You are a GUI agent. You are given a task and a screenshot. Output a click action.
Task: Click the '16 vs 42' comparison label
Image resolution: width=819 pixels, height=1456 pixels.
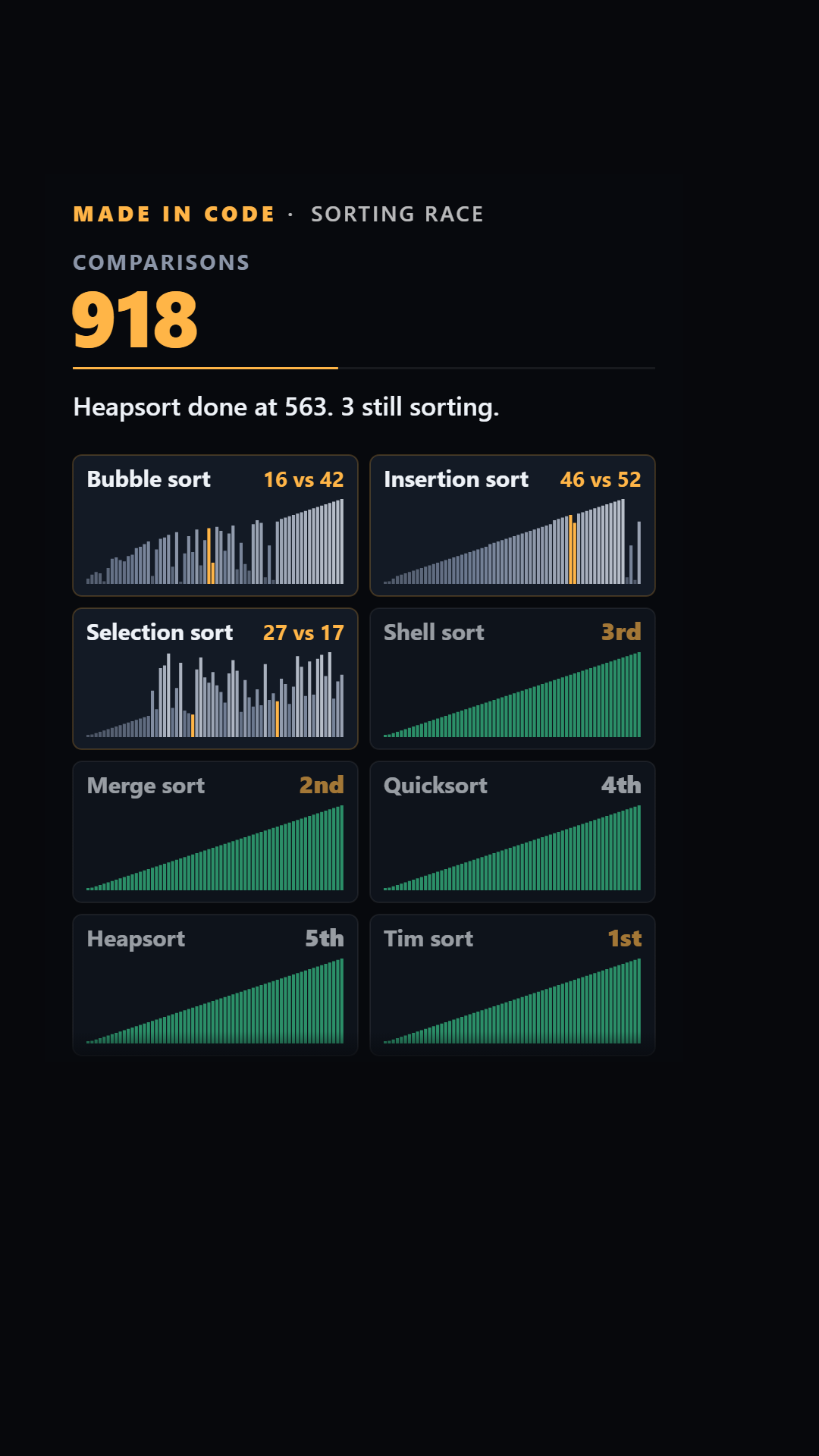pos(303,479)
